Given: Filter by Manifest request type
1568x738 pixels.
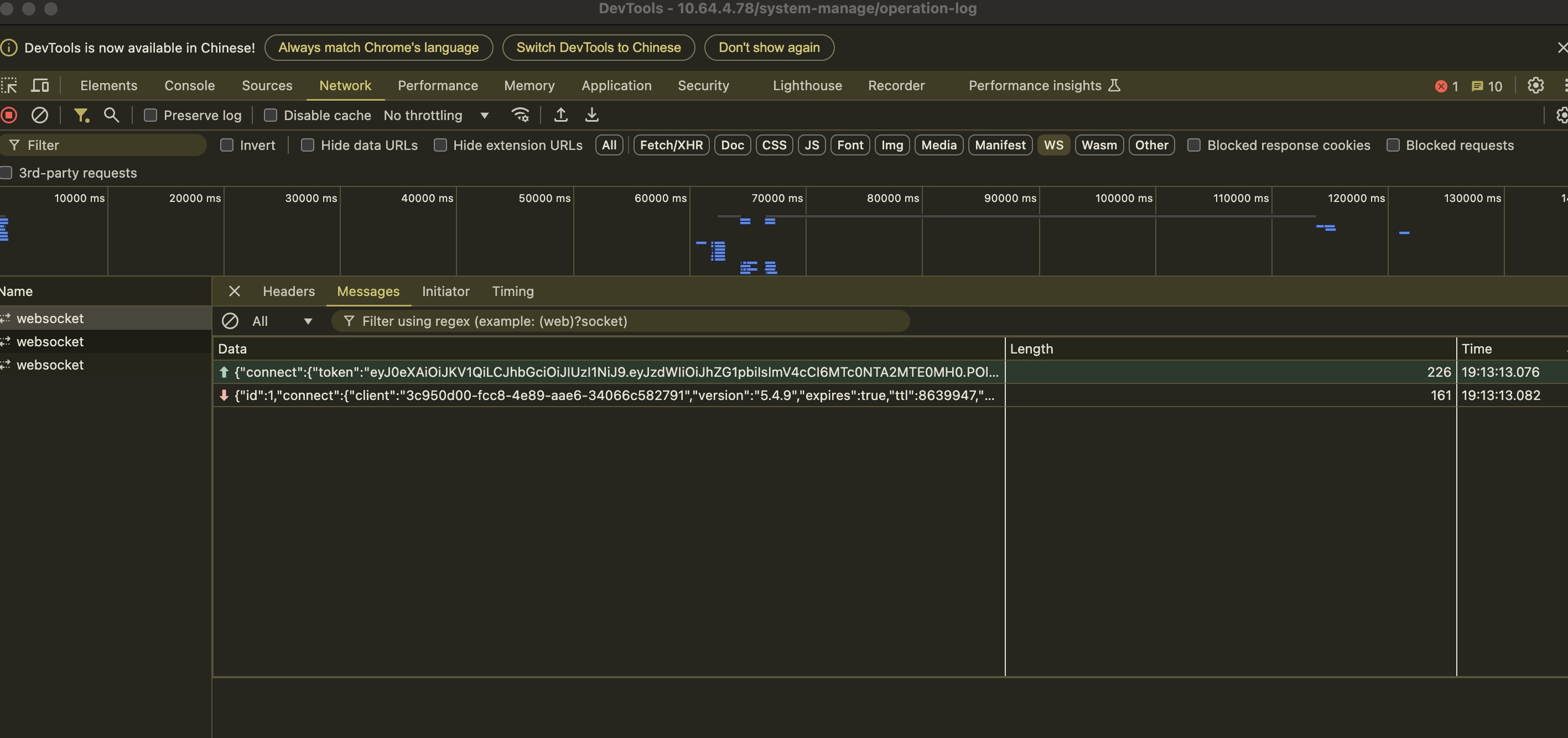Looking at the screenshot, I should 1000,145.
